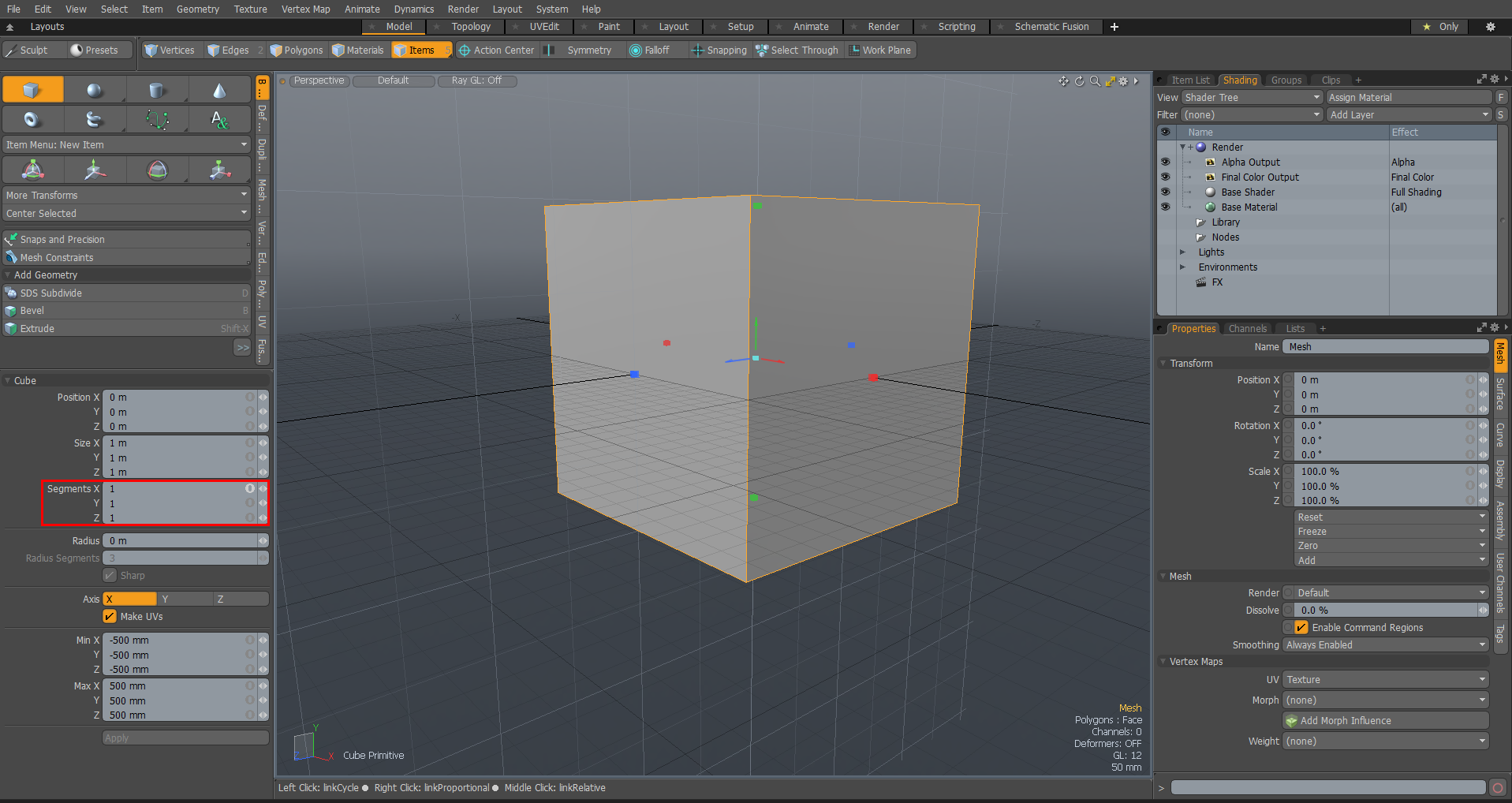Open the More Transforms dropdown
The image size is (1512, 803).
(126, 195)
